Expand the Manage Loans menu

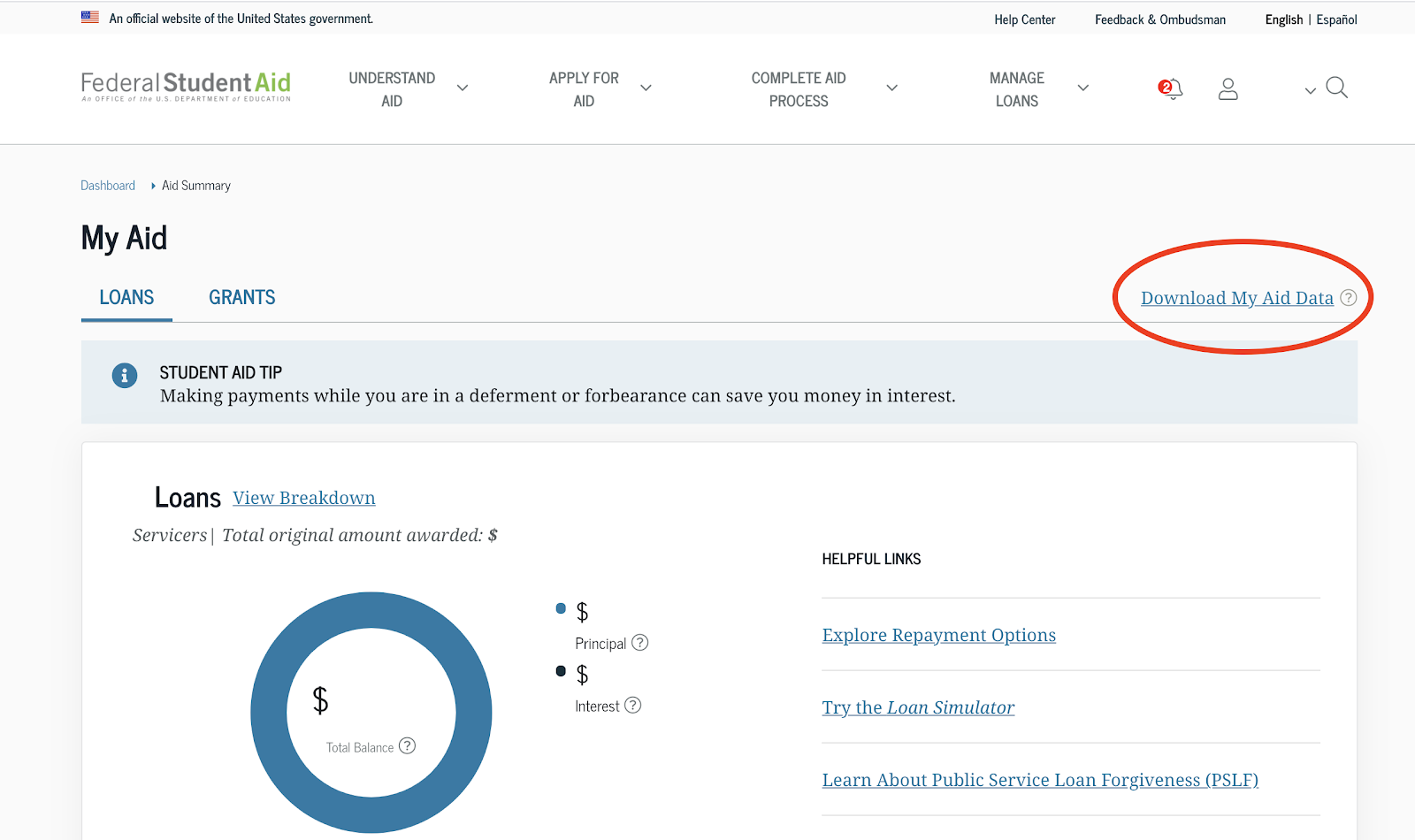1036,89
